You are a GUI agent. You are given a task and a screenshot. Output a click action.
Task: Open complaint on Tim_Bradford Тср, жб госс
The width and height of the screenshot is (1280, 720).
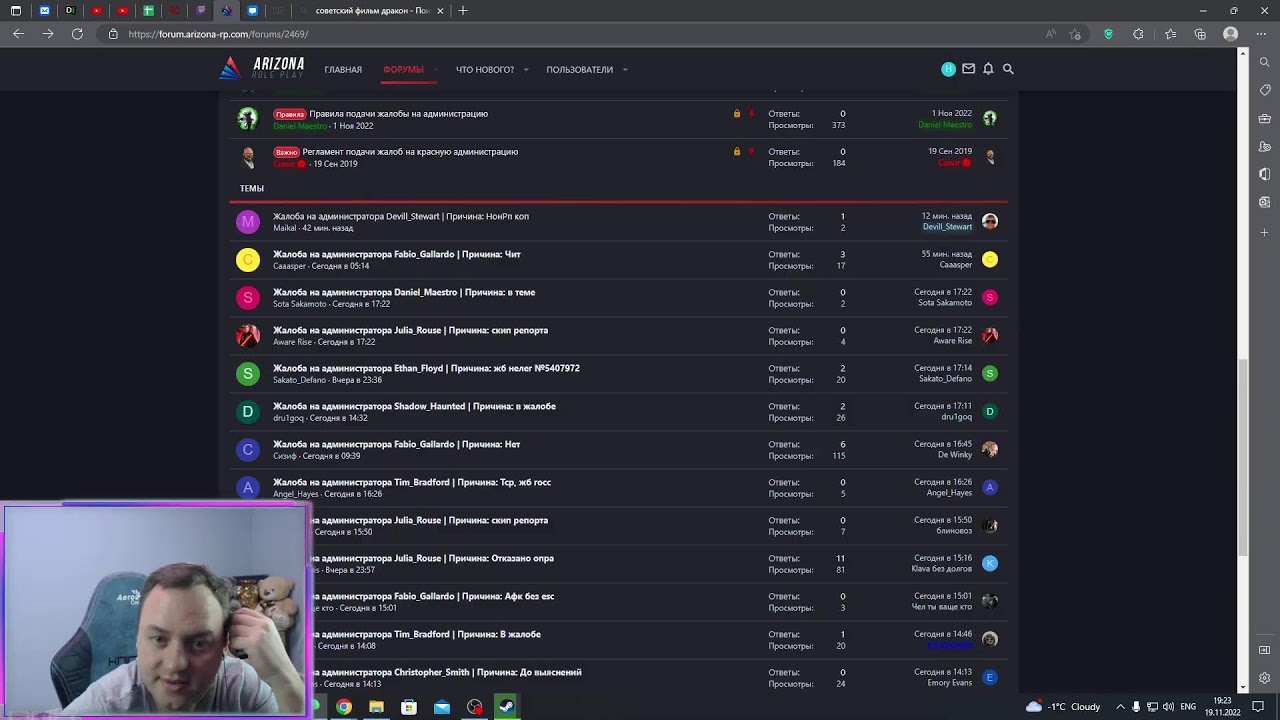coord(412,482)
